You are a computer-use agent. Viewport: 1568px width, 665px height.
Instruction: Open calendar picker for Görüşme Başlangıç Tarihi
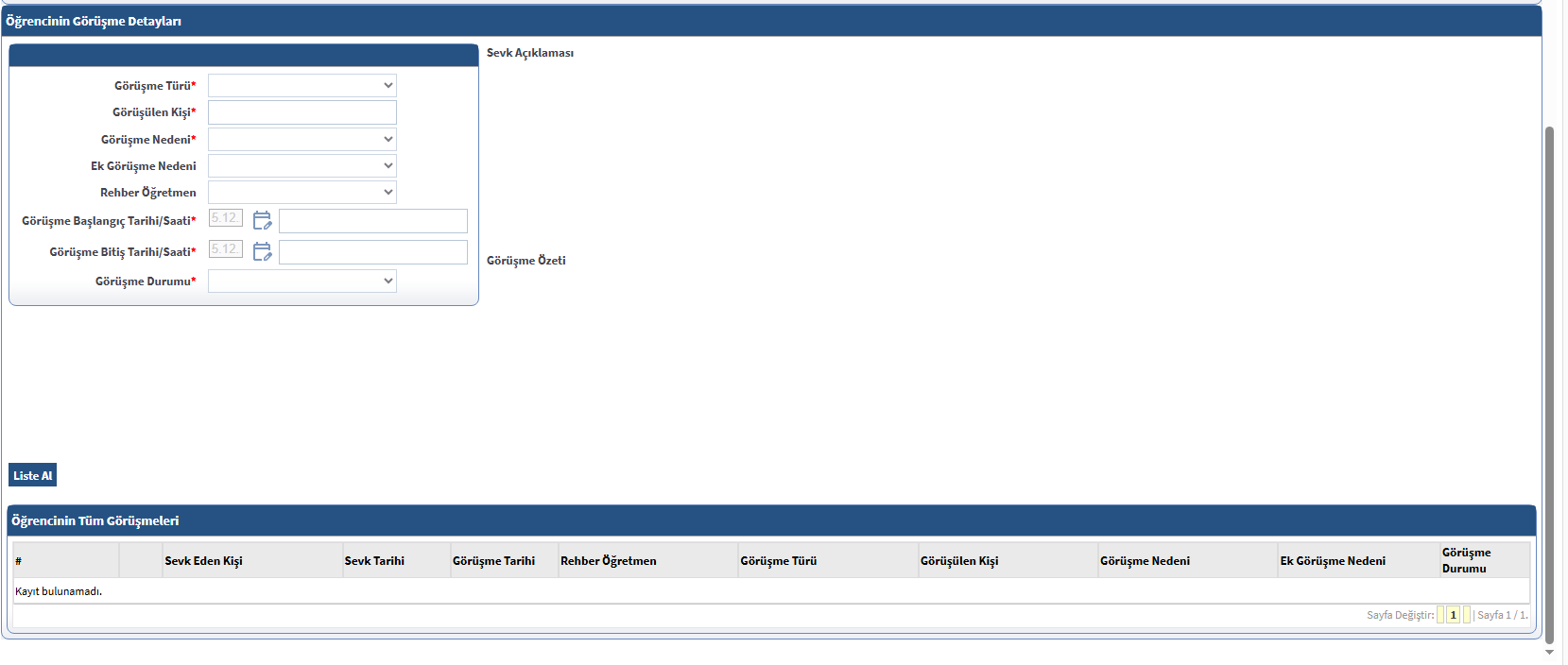262,220
